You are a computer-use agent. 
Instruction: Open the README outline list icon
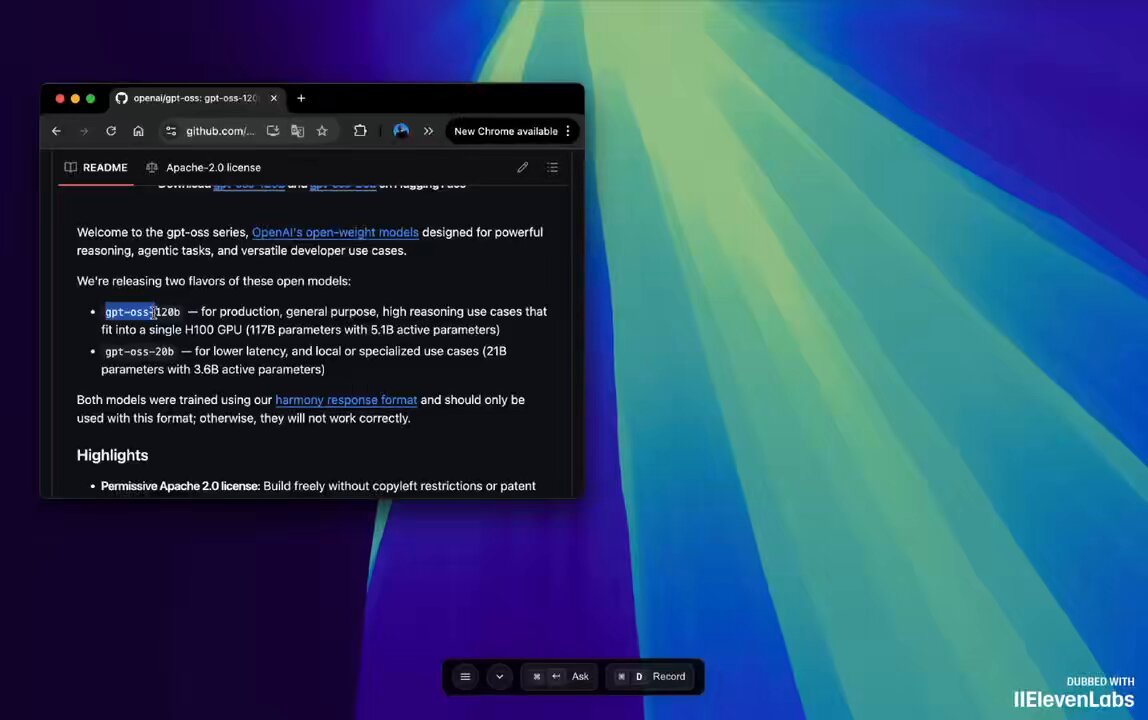[x=553, y=168]
